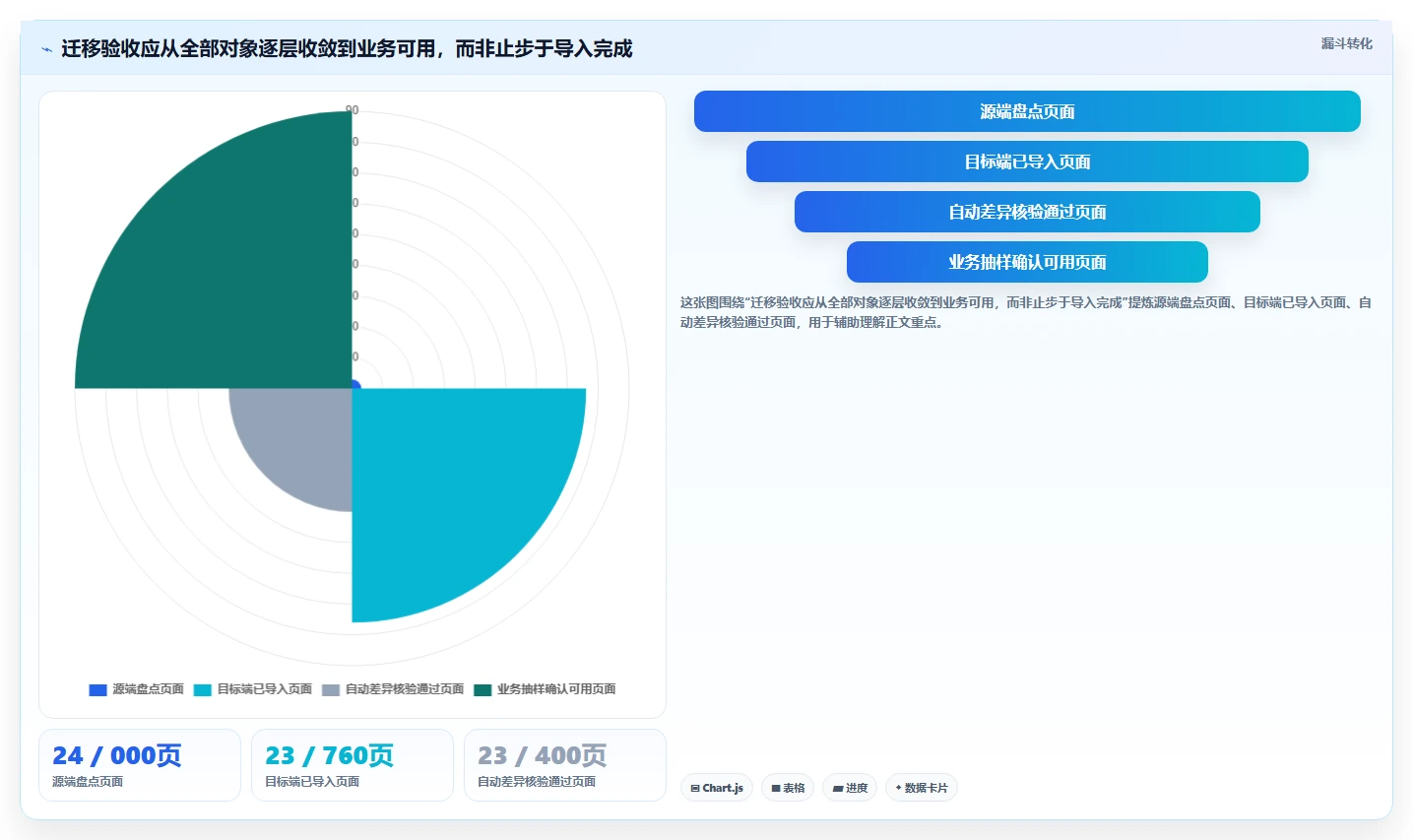Toggle the 业务抽样确认可用页面 legend swatch
Image resolution: width=1413 pixels, height=840 pixels.
(x=482, y=689)
